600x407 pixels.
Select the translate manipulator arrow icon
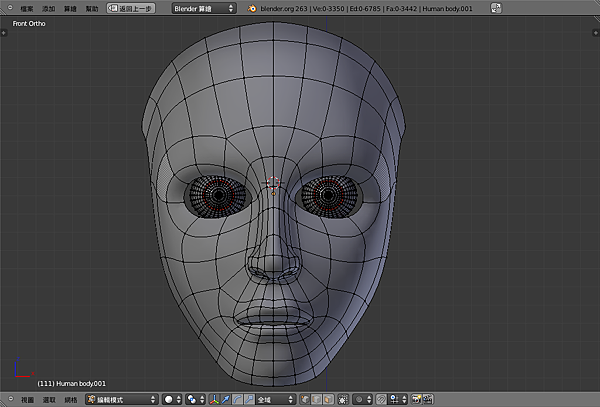point(226,398)
